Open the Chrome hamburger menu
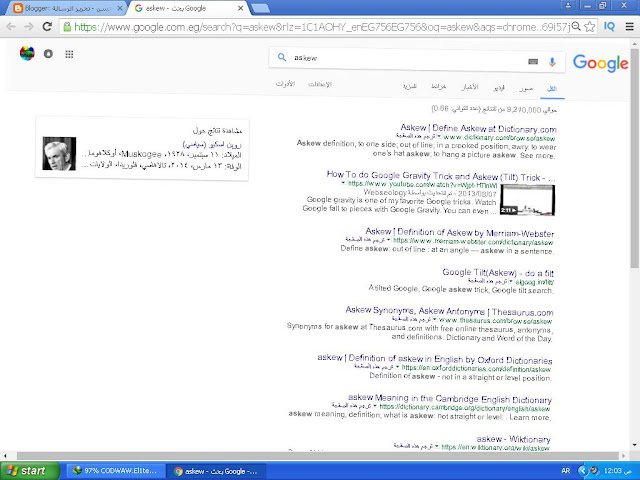The height and width of the screenshot is (480, 640). pyautogui.click(x=629, y=27)
